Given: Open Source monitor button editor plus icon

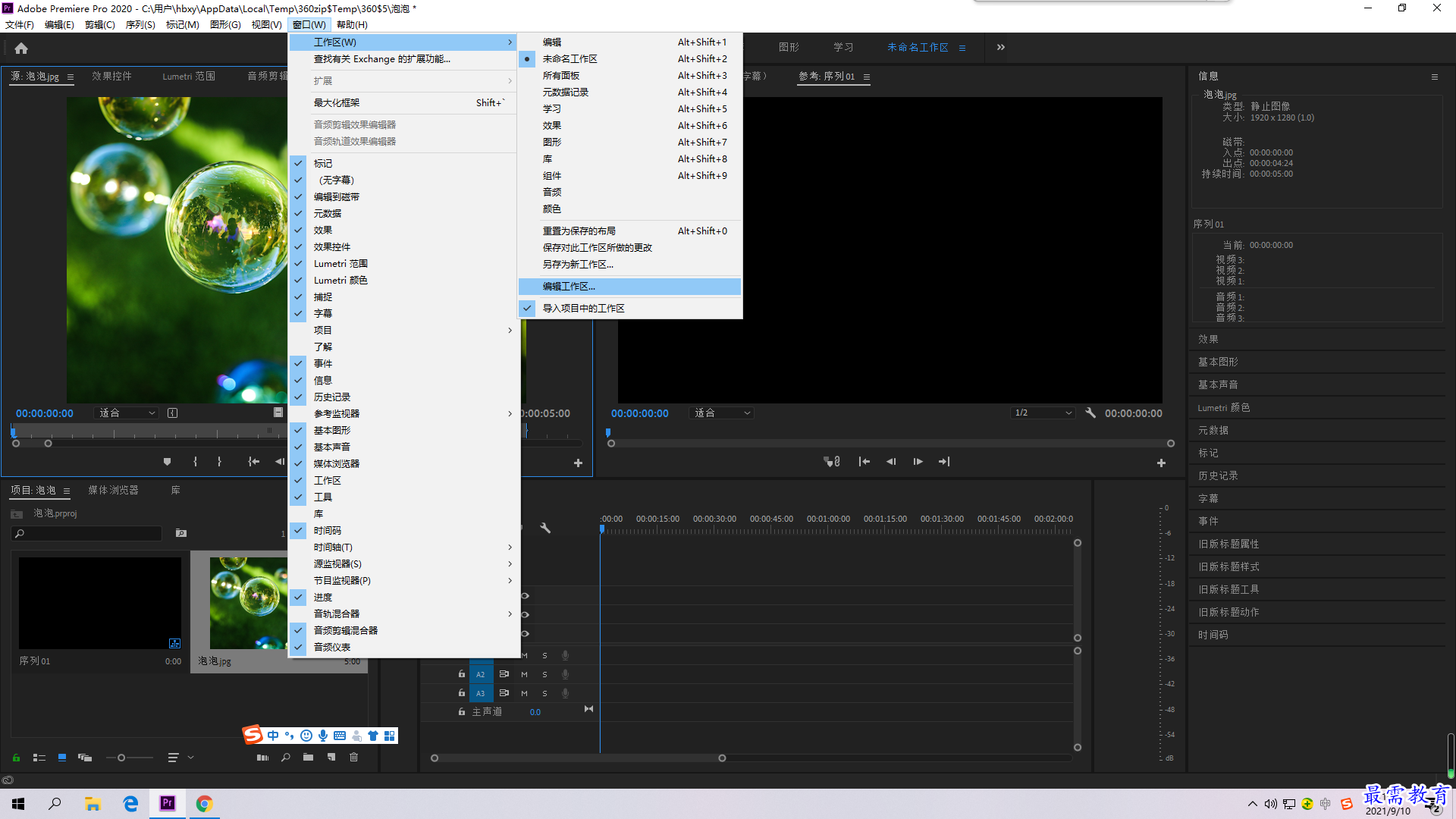Looking at the screenshot, I should 578,463.
